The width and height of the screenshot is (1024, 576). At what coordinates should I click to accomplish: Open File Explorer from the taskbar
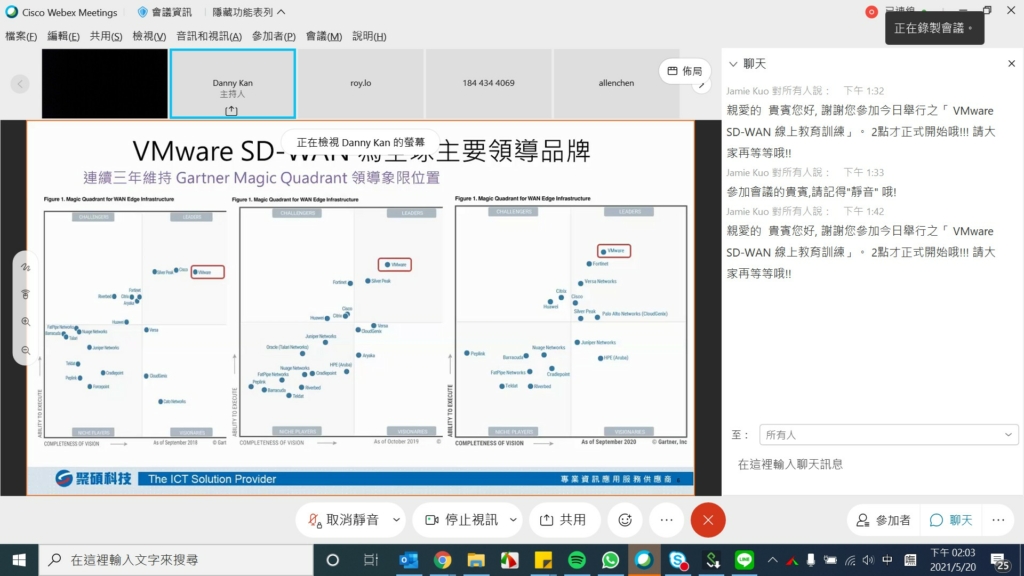coord(476,560)
